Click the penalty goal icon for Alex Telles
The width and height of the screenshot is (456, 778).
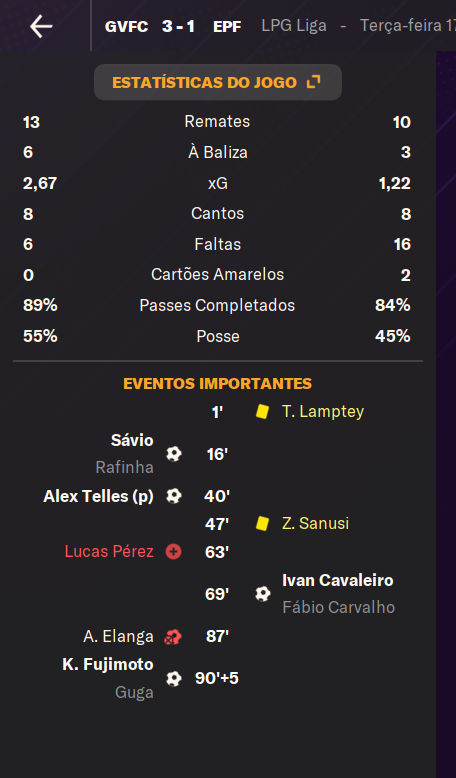pyautogui.click(x=174, y=496)
